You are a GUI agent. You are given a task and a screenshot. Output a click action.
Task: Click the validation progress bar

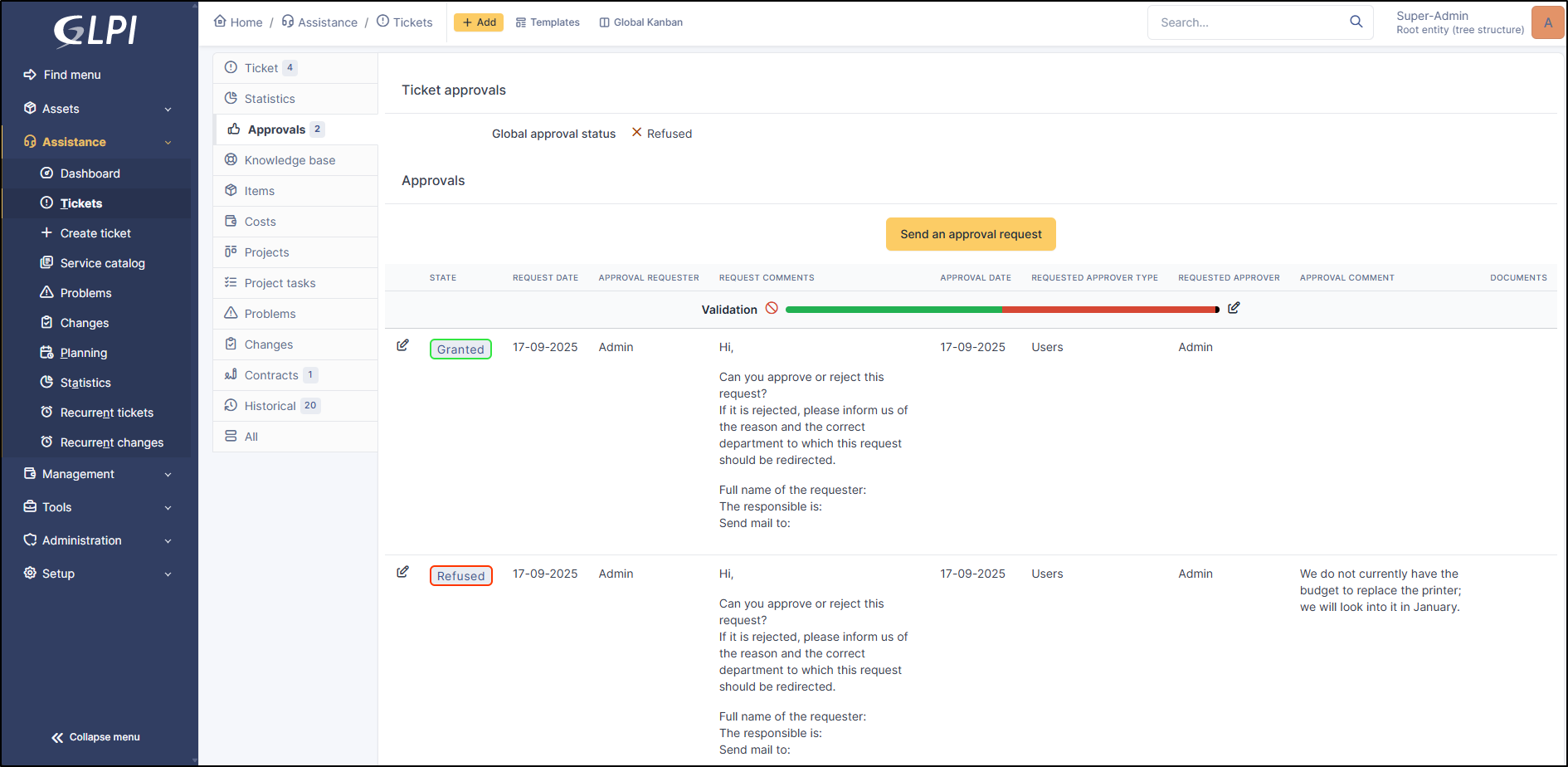pyautogui.click(x=1001, y=310)
